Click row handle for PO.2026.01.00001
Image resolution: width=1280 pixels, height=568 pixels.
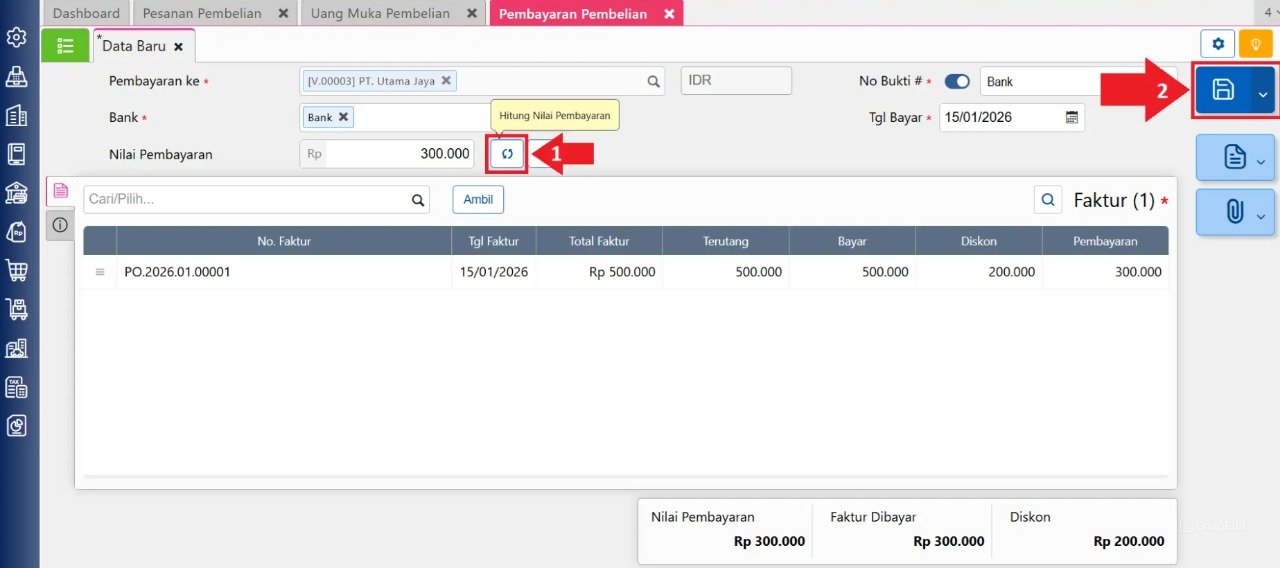(x=99, y=272)
